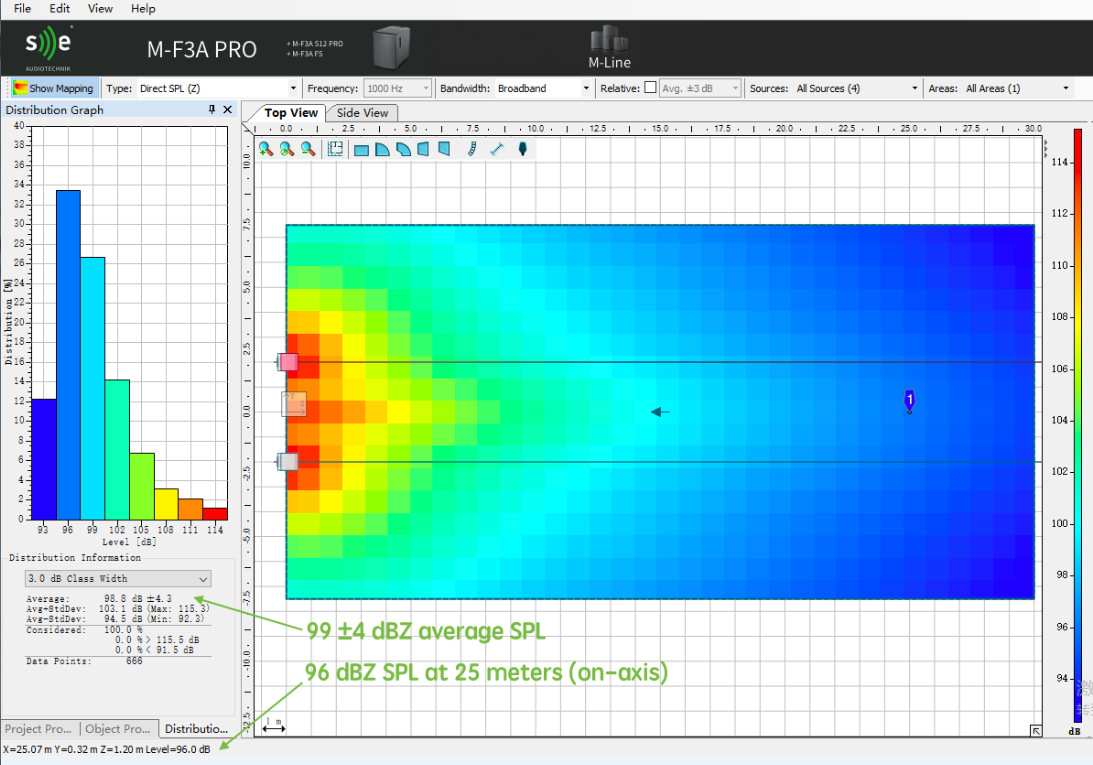Select the microphone marker tool
This screenshot has height=765, width=1093.
tap(521, 149)
